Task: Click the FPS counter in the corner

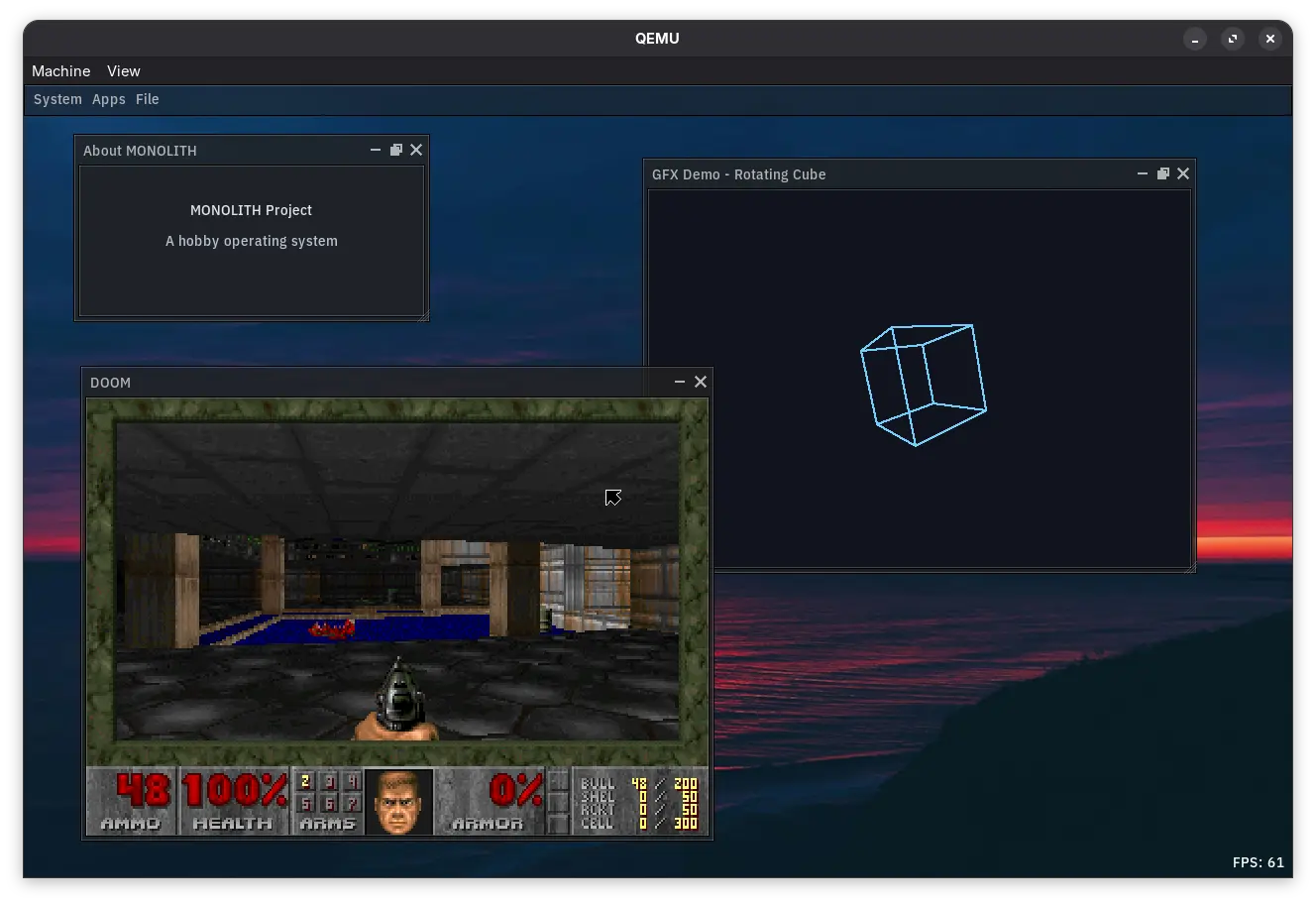Action: pos(1258,862)
